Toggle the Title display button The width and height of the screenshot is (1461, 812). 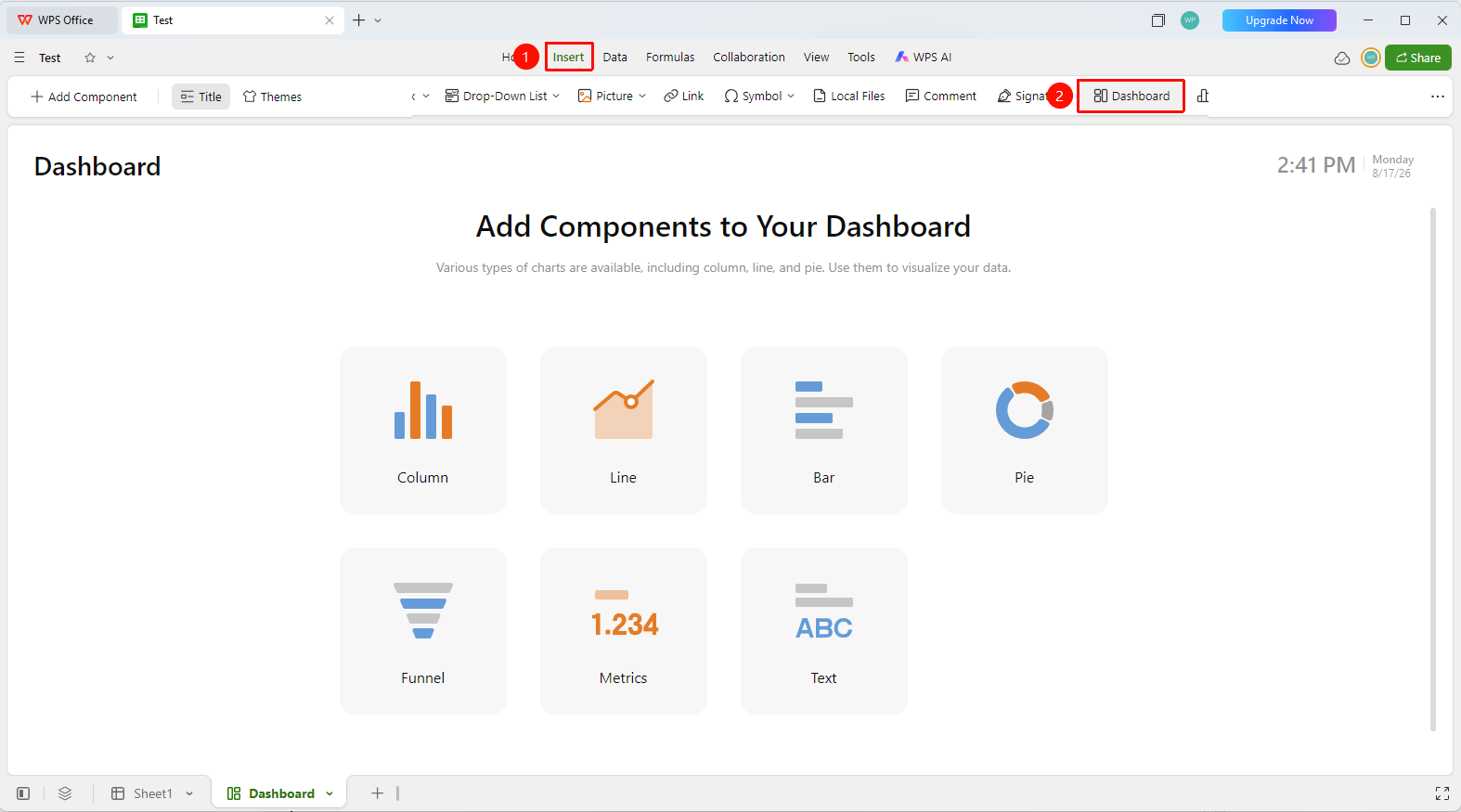(200, 97)
